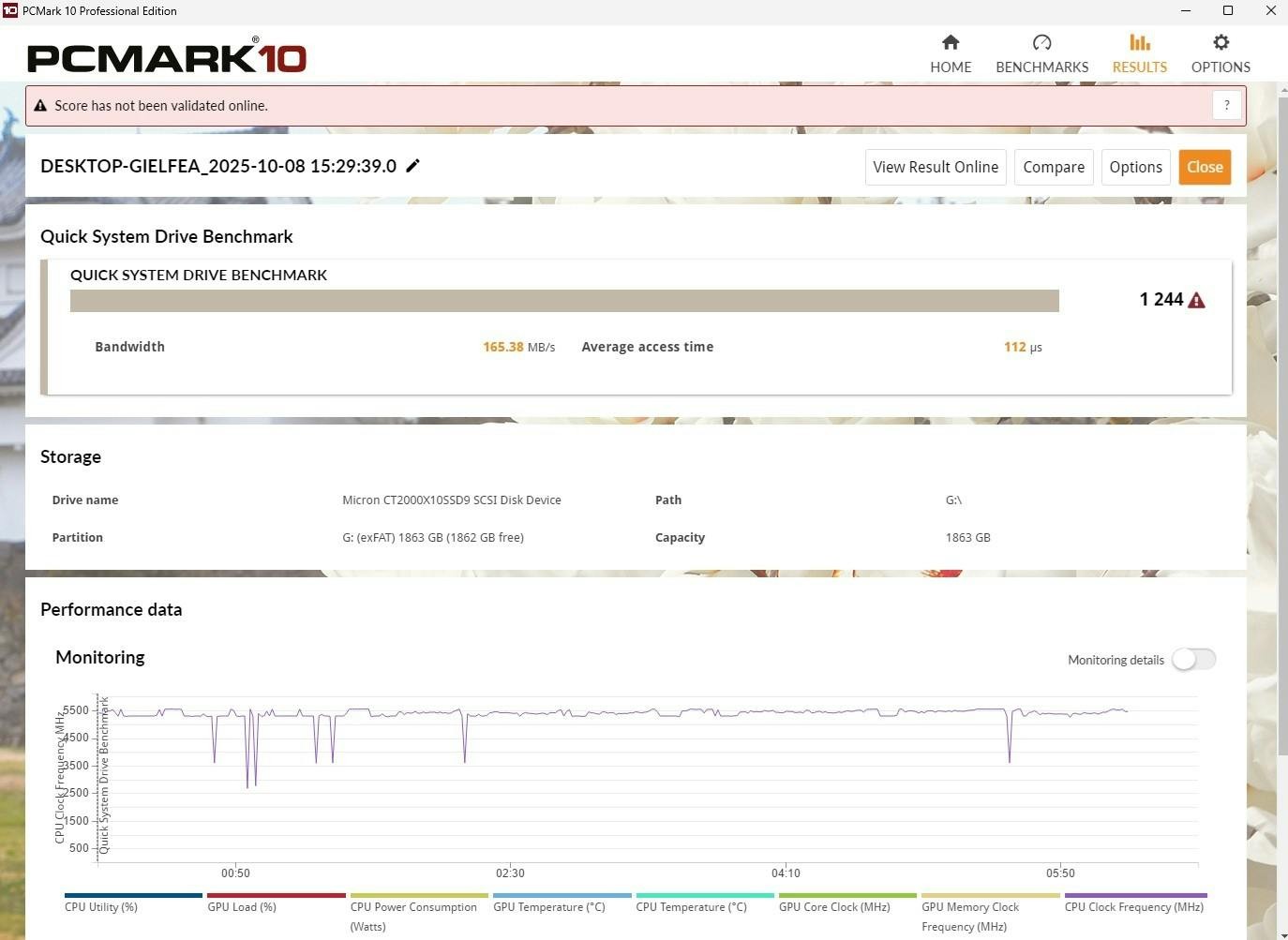1288x940 pixels.
Task: Click the Monitoring chart heading
Action: [100, 657]
